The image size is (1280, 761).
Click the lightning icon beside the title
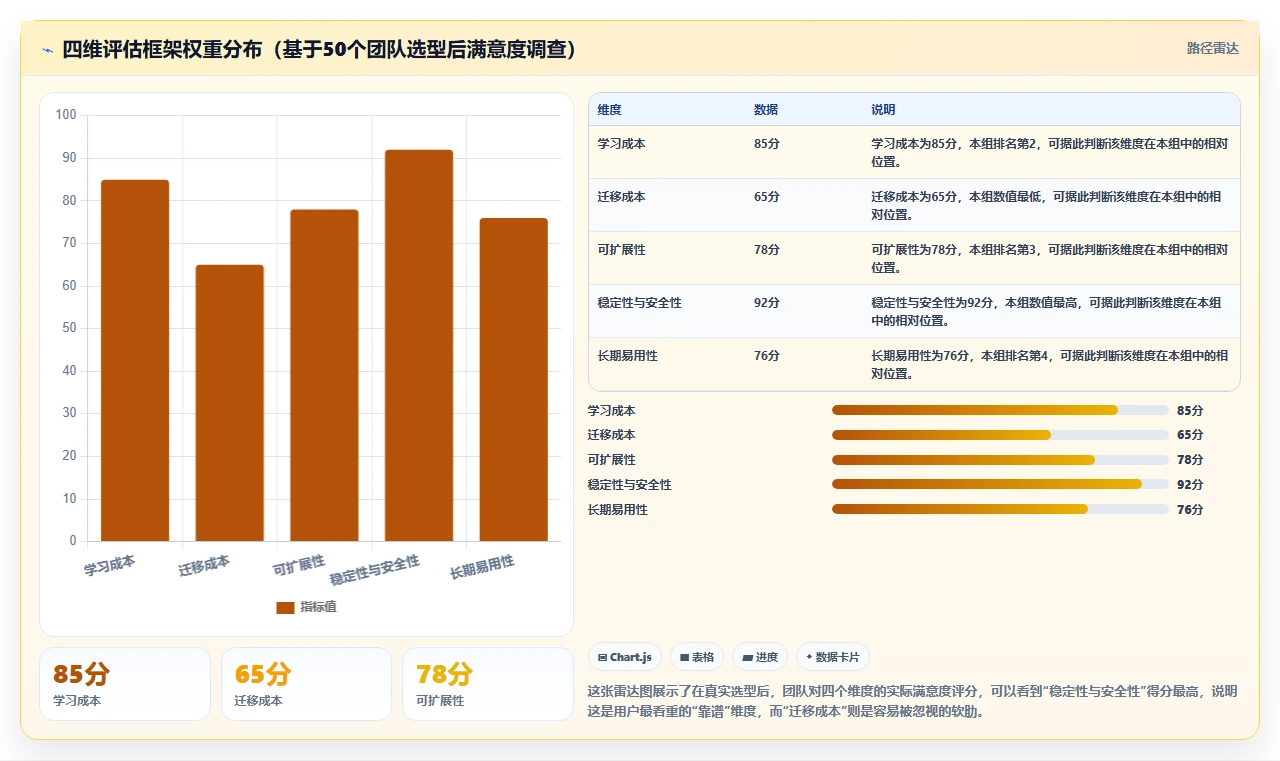(x=47, y=50)
